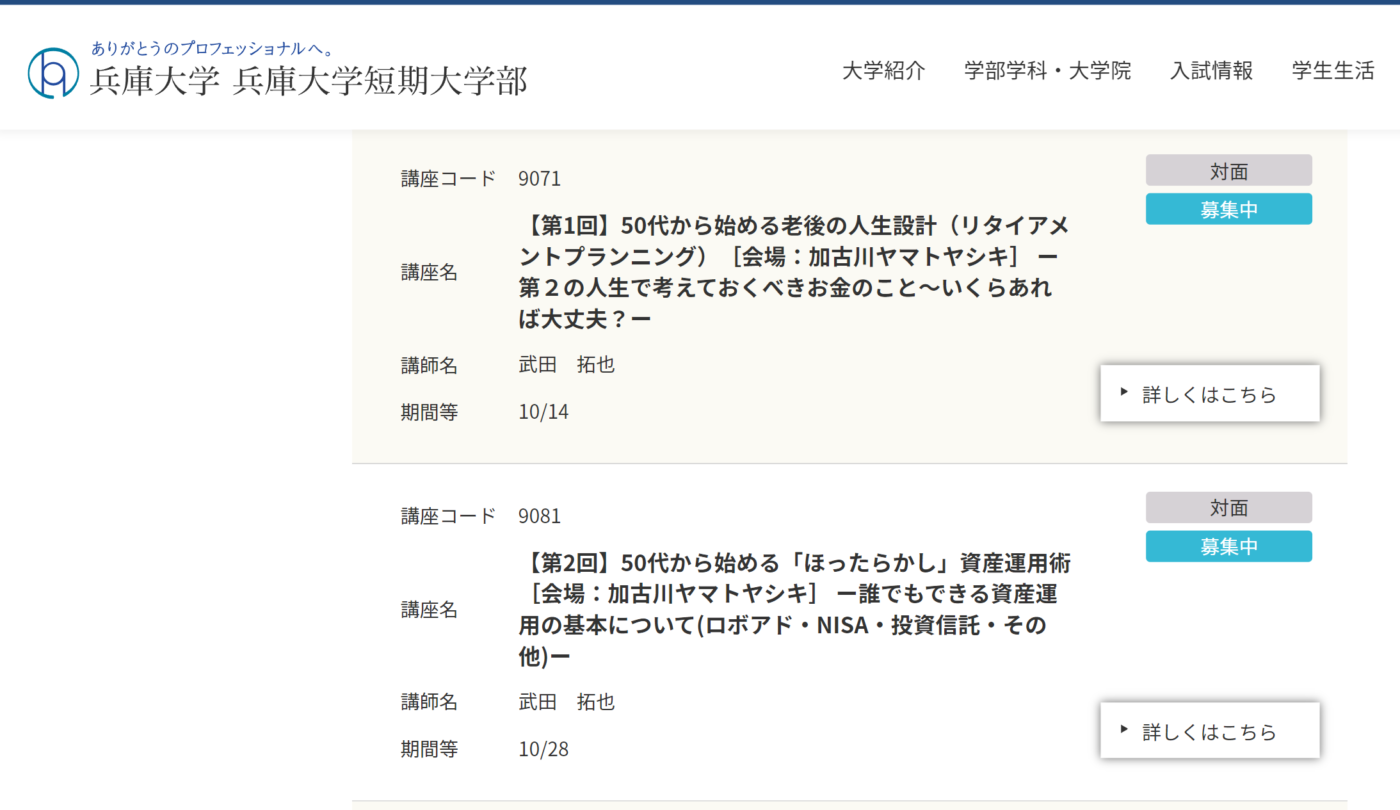The image size is (1400, 810).
Task: Open the 学部学科・大学院 menu
Action: pyautogui.click(x=1047, y=71)
